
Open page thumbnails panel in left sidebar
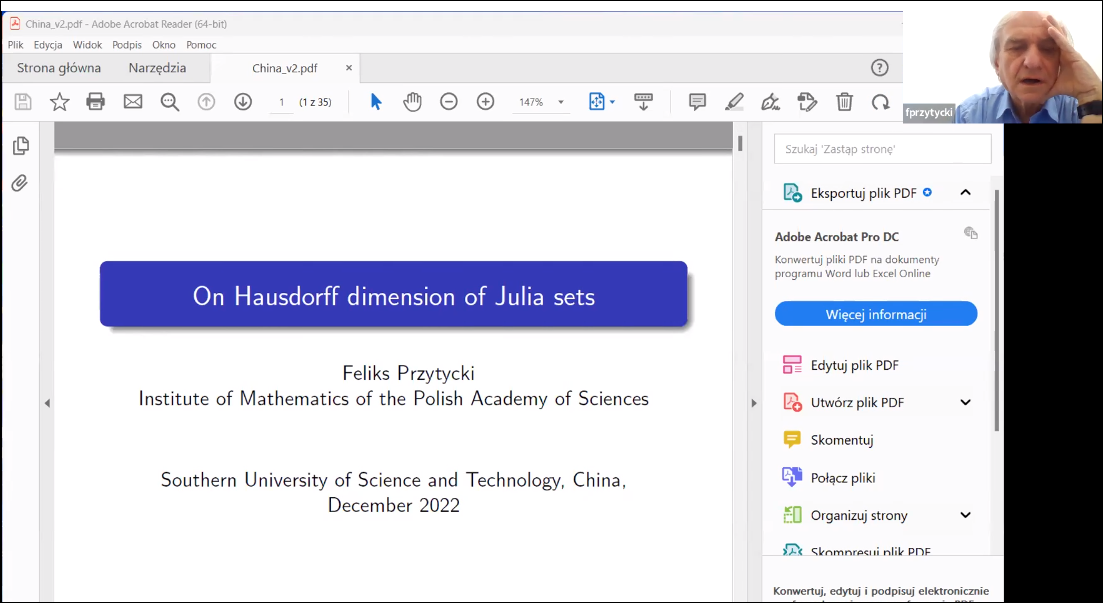coord(20,146)
